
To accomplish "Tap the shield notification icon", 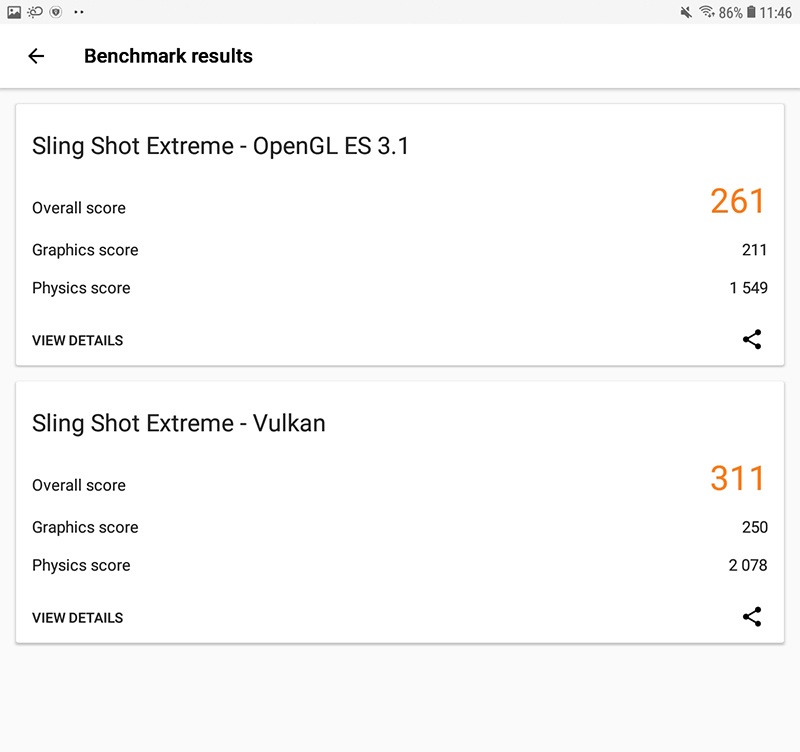I will pyautogui.click(x=56, y=12).
